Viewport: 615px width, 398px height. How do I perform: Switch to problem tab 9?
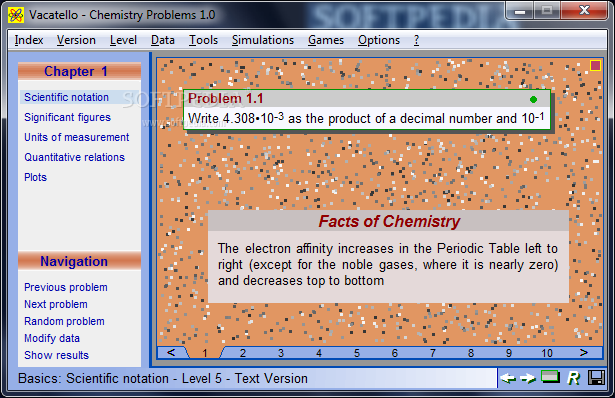(x=509, y=353)
